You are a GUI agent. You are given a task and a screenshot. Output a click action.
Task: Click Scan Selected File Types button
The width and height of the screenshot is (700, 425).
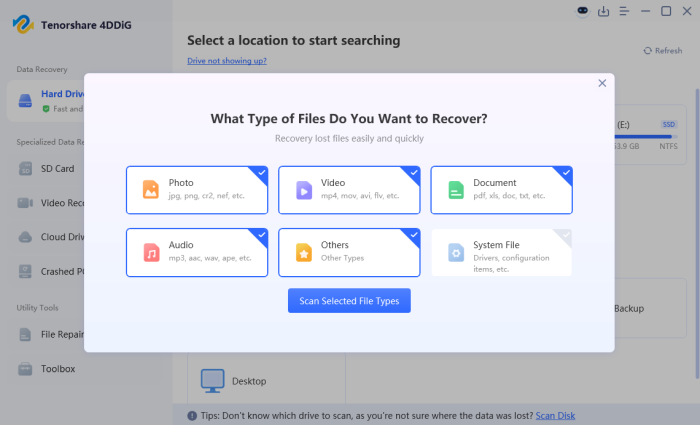click(x=349, y=301)
